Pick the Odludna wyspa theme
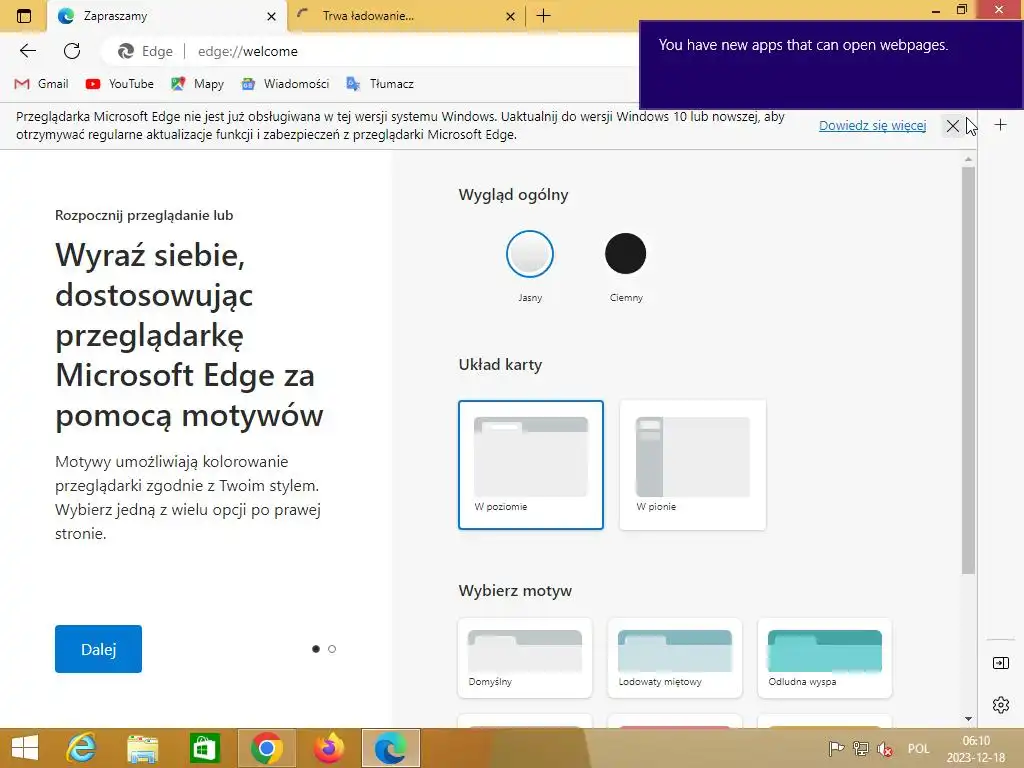The width and height of the screenshot is (1024, 768). (x=825, y=658)
